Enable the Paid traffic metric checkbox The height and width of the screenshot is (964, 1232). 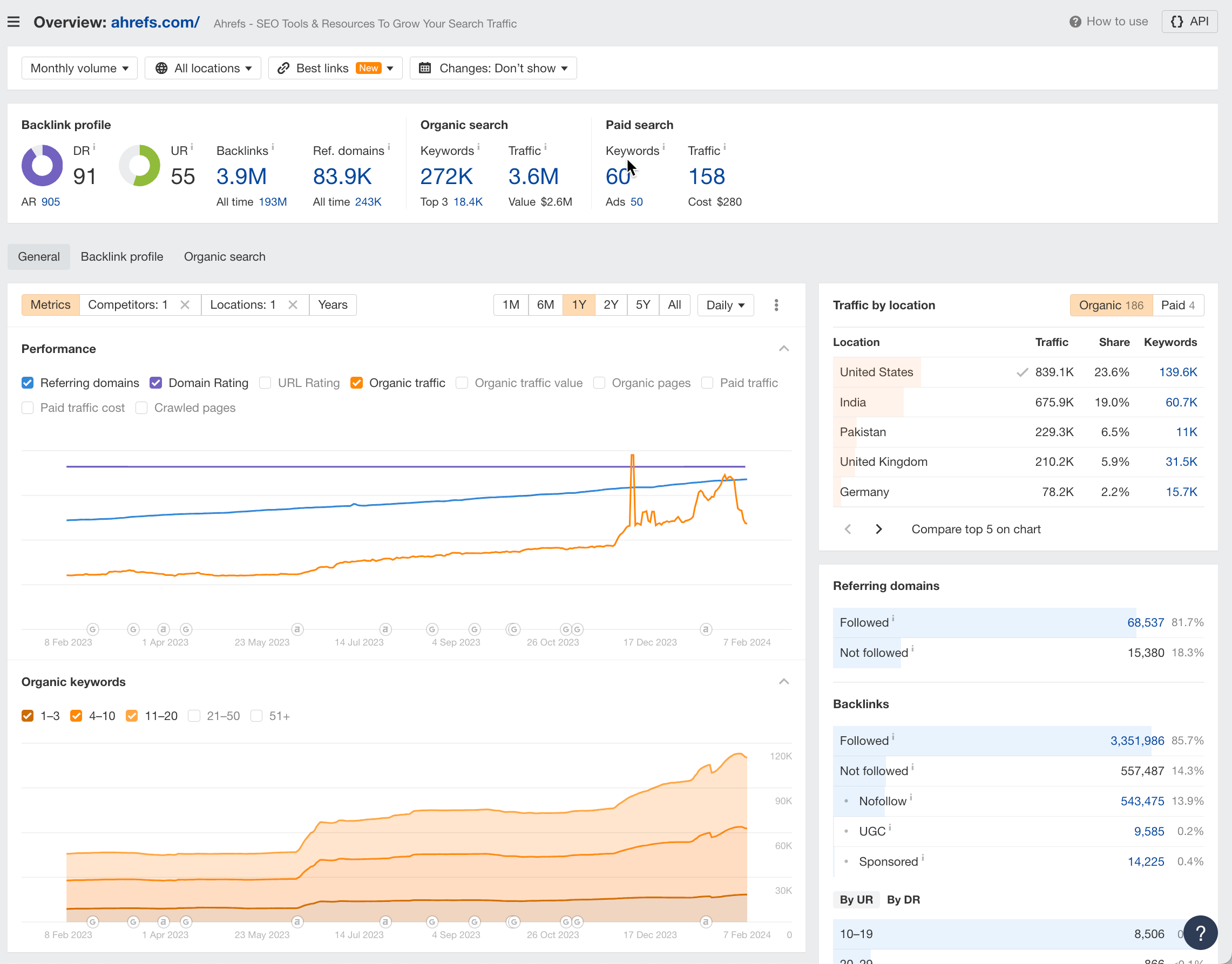[707, 383]
